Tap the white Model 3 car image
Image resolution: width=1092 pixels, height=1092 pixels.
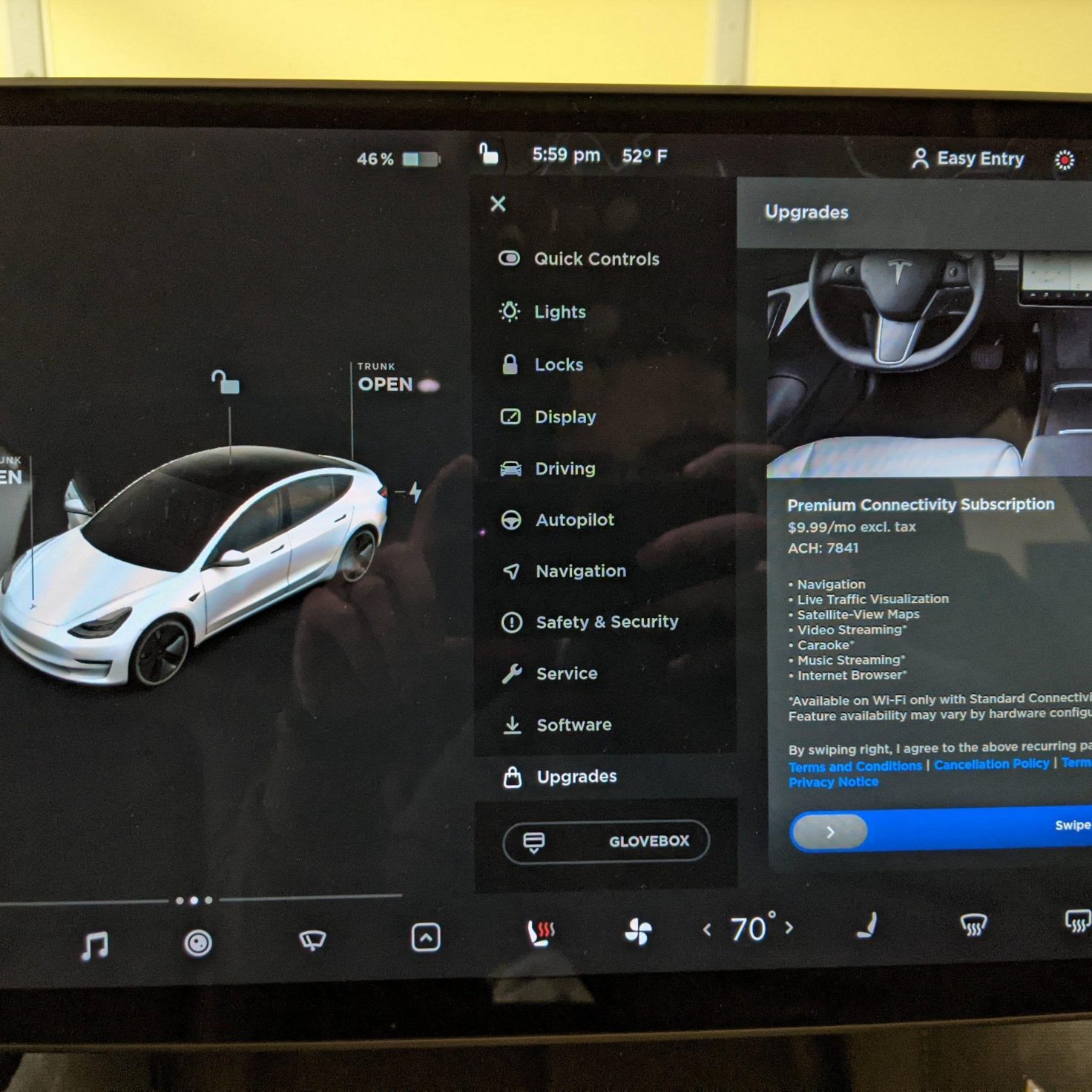[193, 564]
